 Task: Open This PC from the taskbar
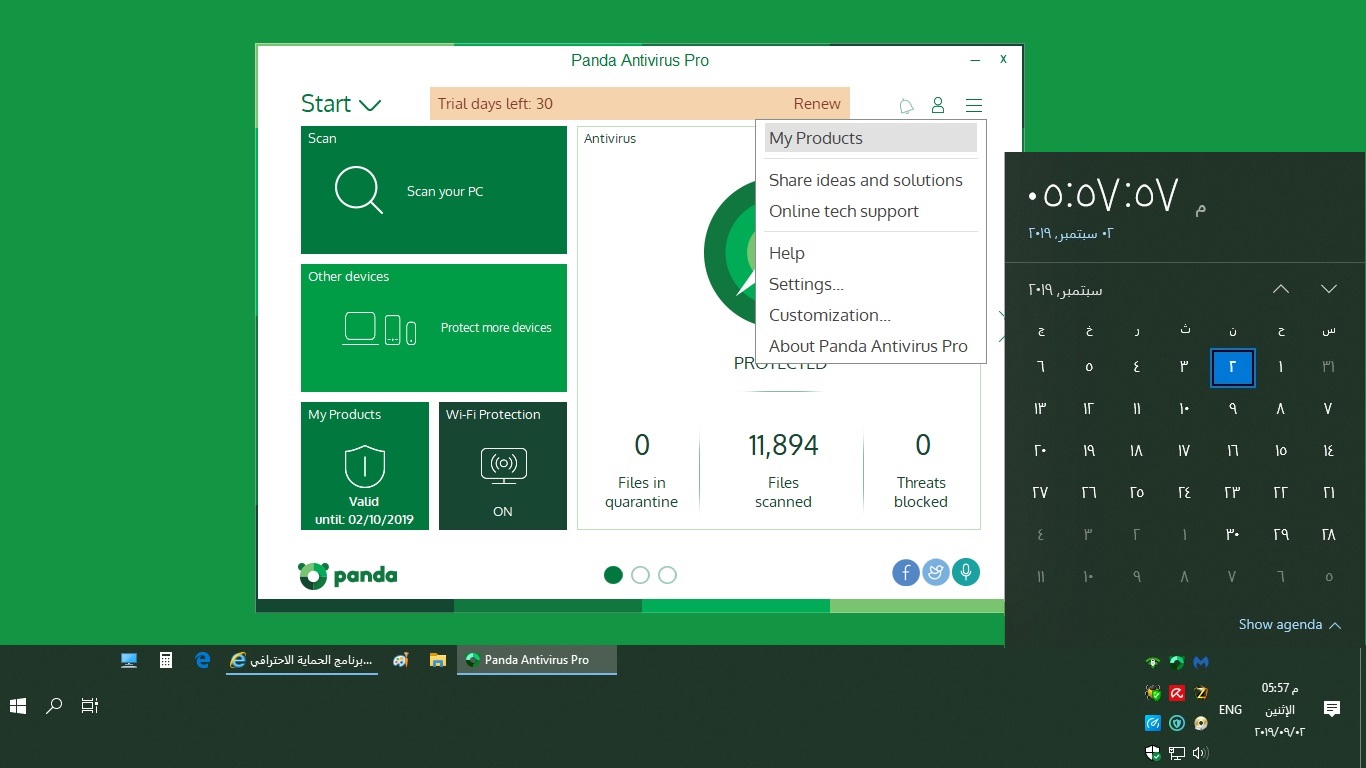tap(129, 660)
